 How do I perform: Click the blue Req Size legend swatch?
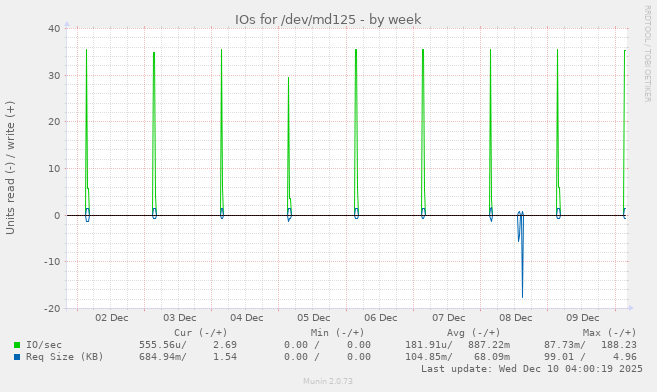[17, 357]
